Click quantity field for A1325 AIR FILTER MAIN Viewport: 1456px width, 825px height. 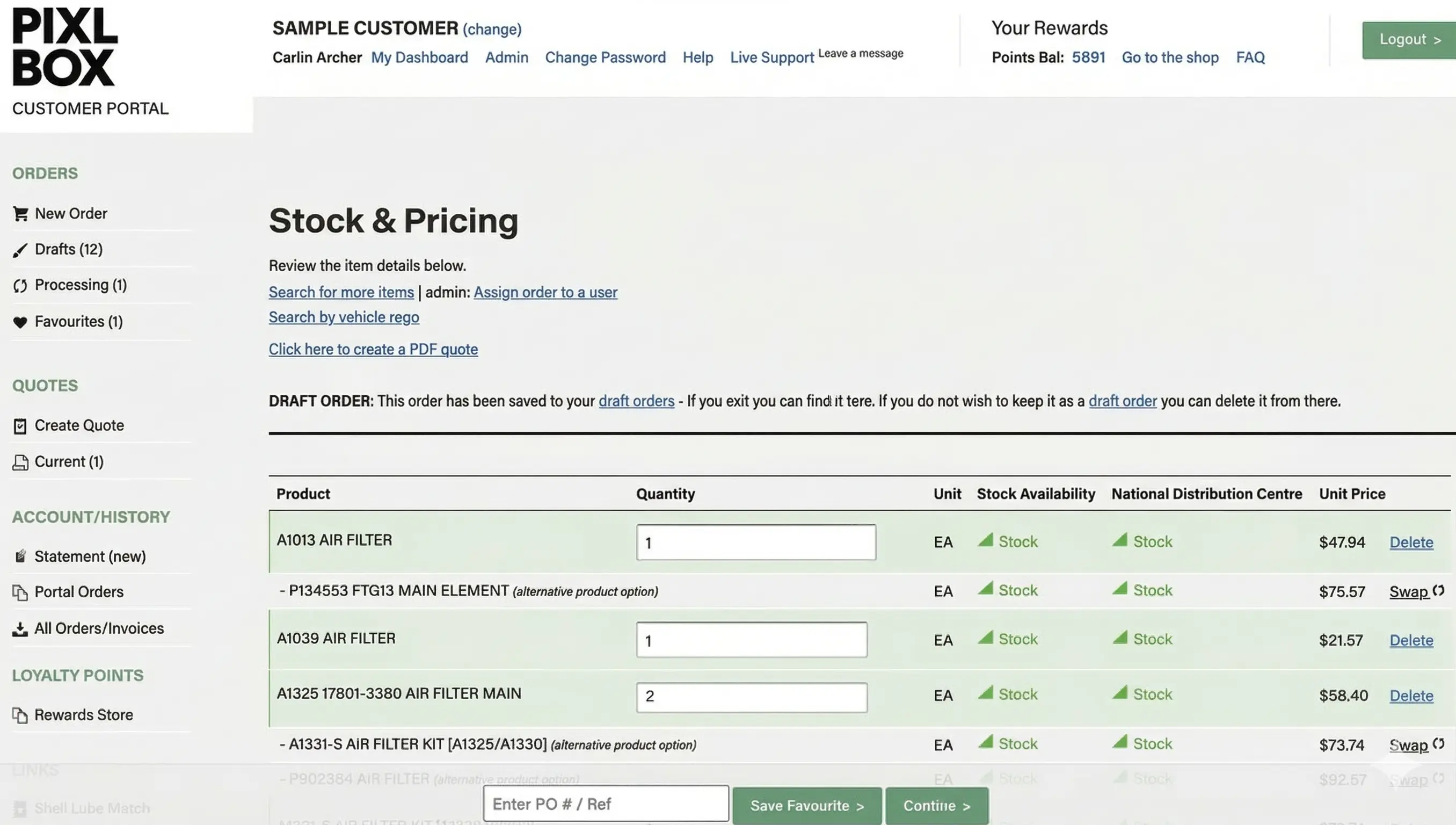(751, 697)
